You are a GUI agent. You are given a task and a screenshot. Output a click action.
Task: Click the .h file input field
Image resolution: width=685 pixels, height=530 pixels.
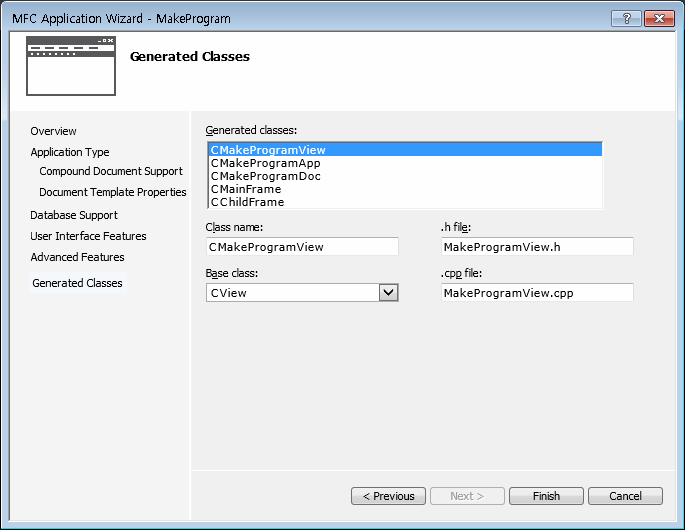tap(537, 247)
